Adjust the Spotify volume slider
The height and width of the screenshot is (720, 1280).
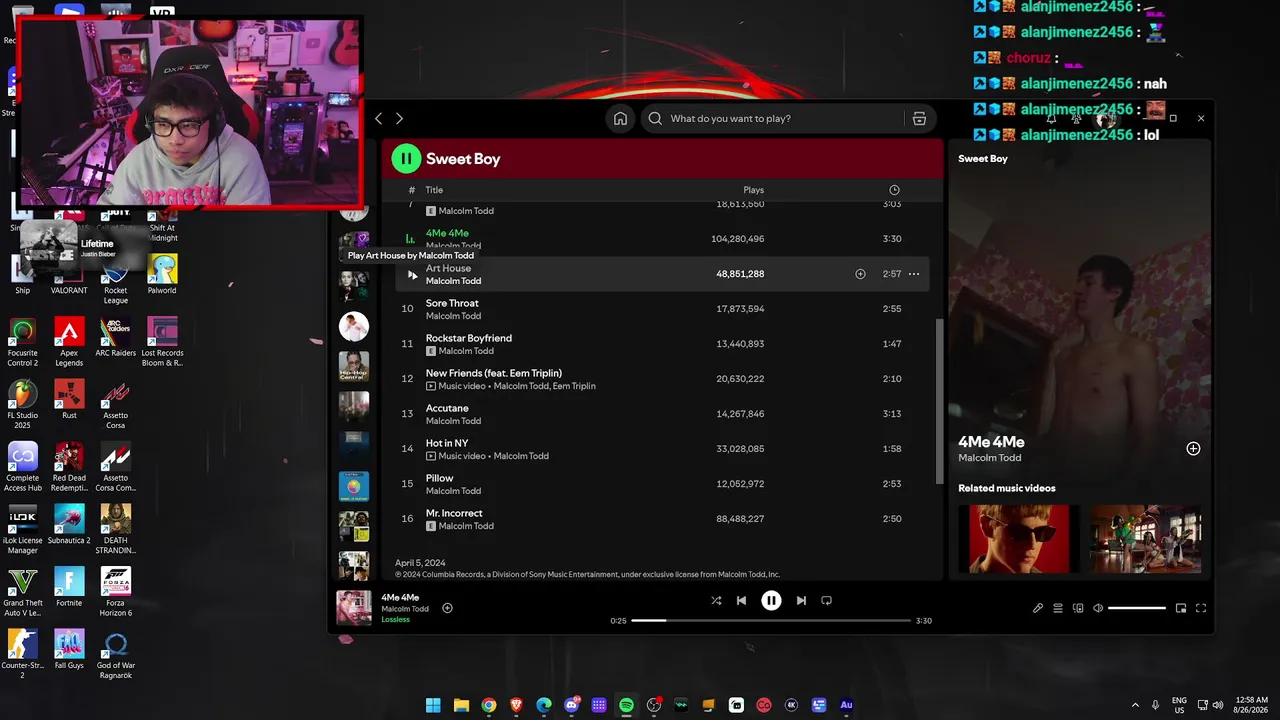coord(1137,608)
